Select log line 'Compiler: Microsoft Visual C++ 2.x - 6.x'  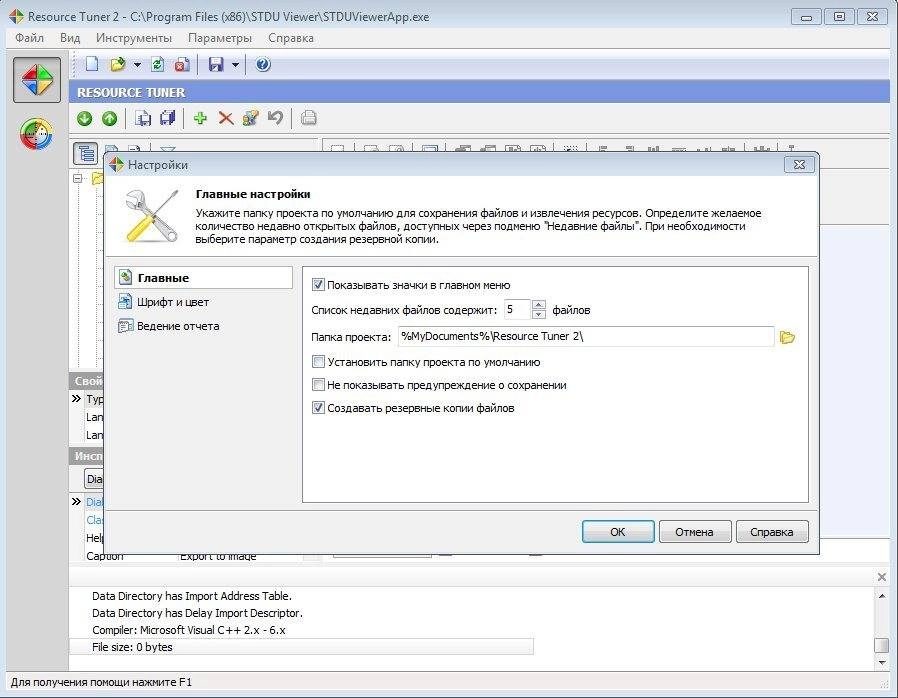tap(189, 630)
